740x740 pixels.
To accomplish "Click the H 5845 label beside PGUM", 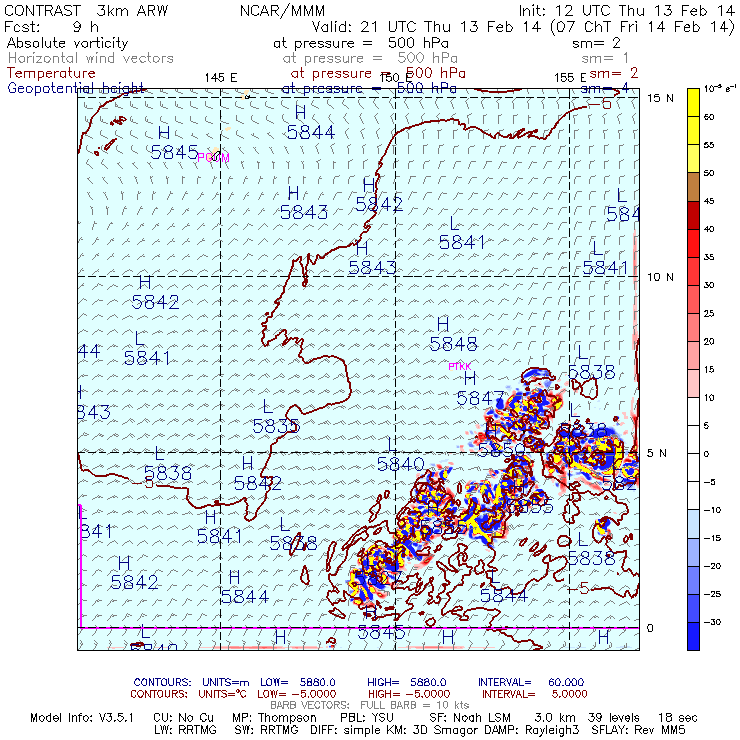I will (x=174, y=143).
